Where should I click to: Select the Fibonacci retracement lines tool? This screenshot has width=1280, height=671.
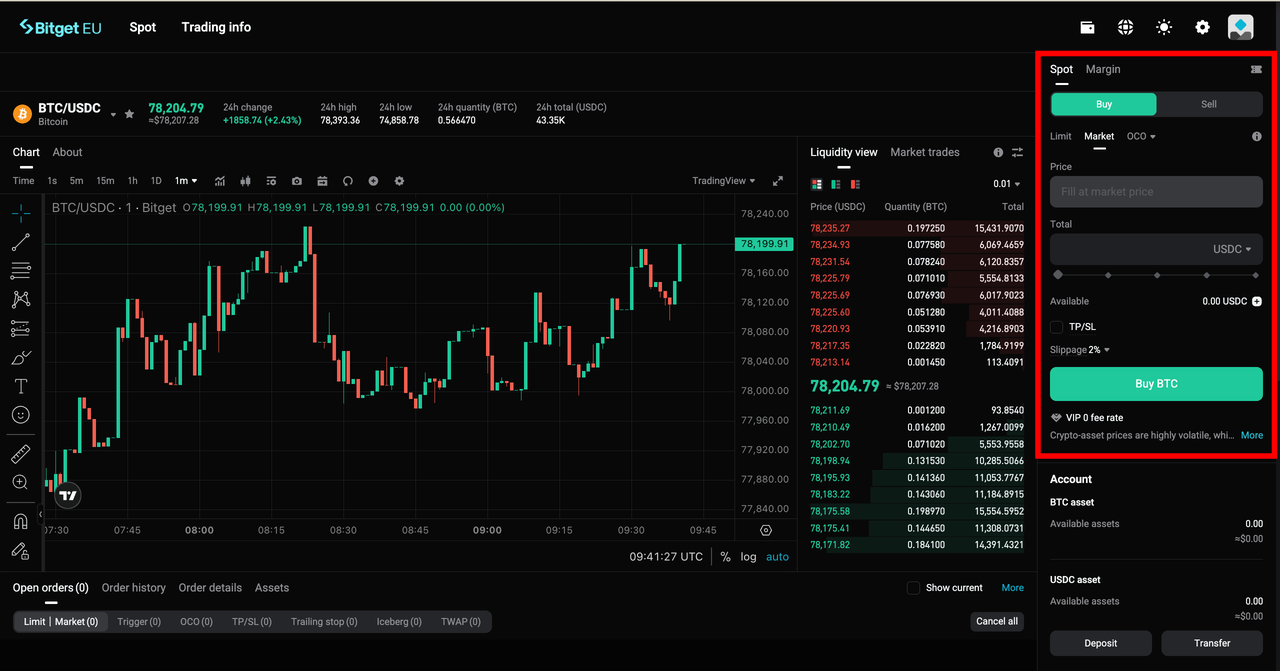(x=20, y=270)
